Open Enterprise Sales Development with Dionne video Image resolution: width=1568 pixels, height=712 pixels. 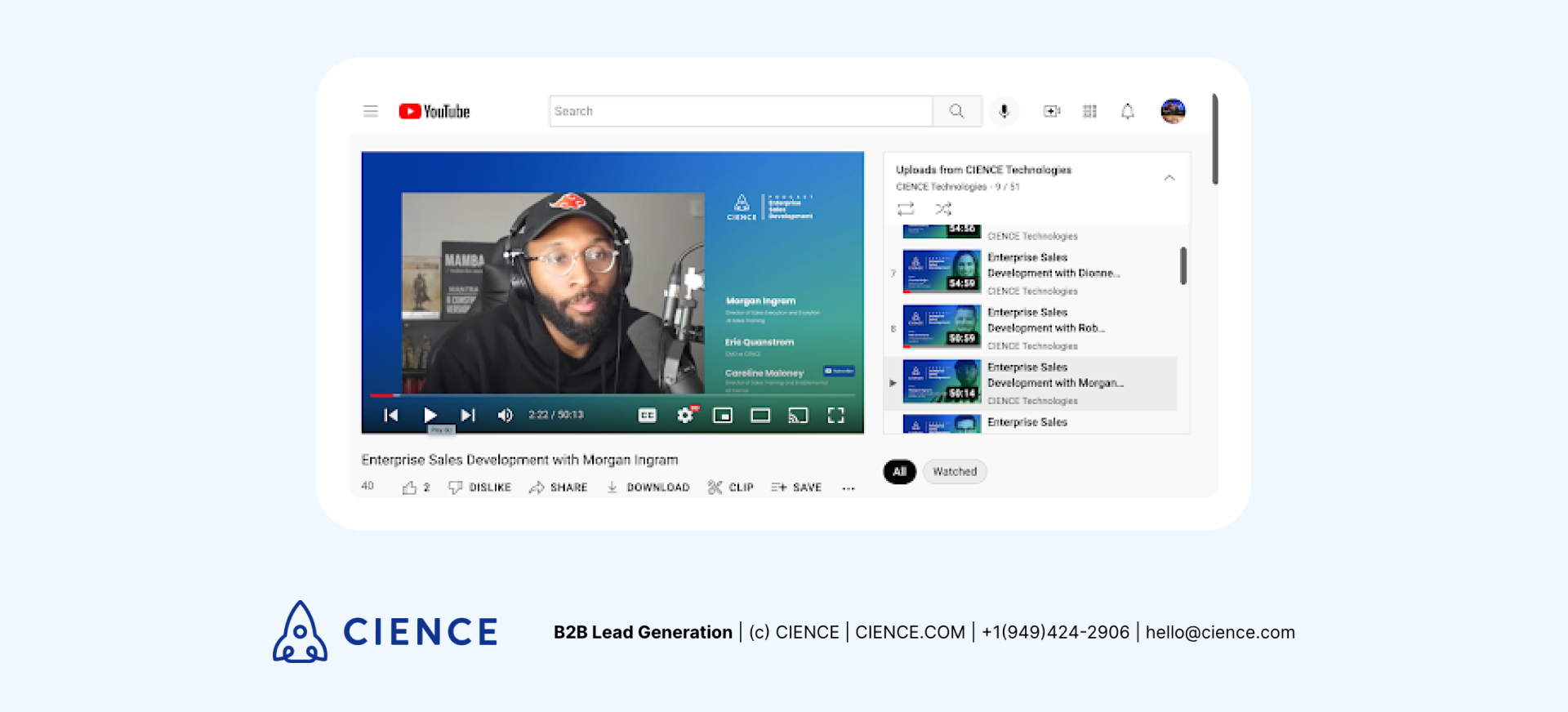[x=1053, y=265]
